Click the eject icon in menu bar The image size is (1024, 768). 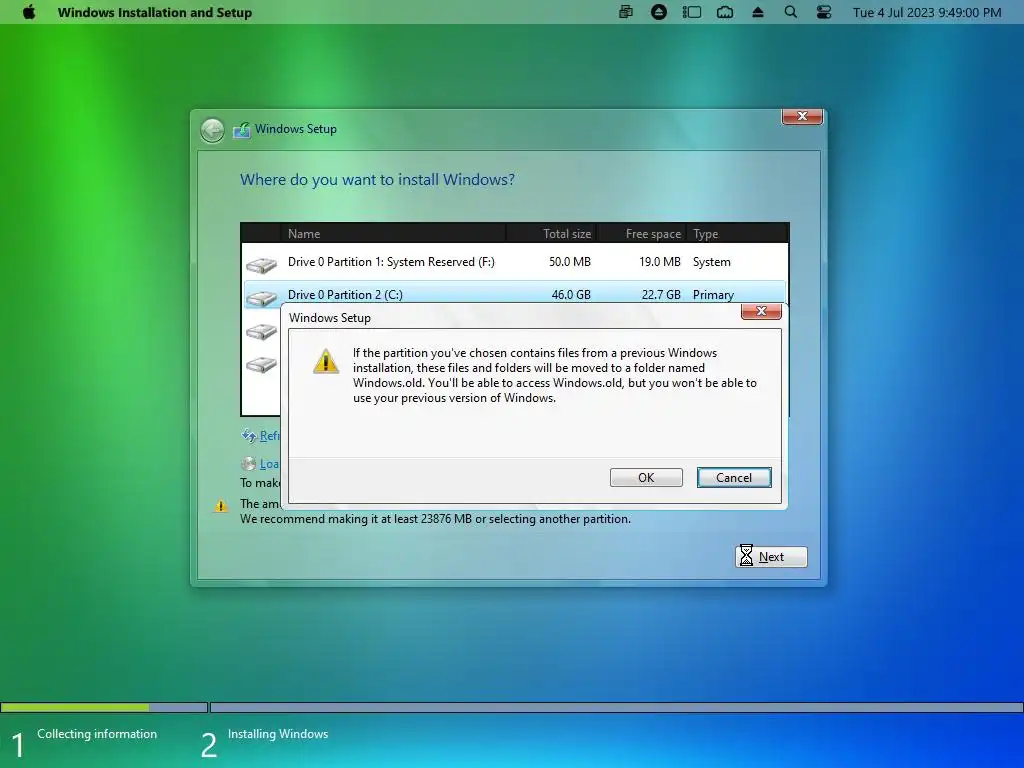coord(758,12)
